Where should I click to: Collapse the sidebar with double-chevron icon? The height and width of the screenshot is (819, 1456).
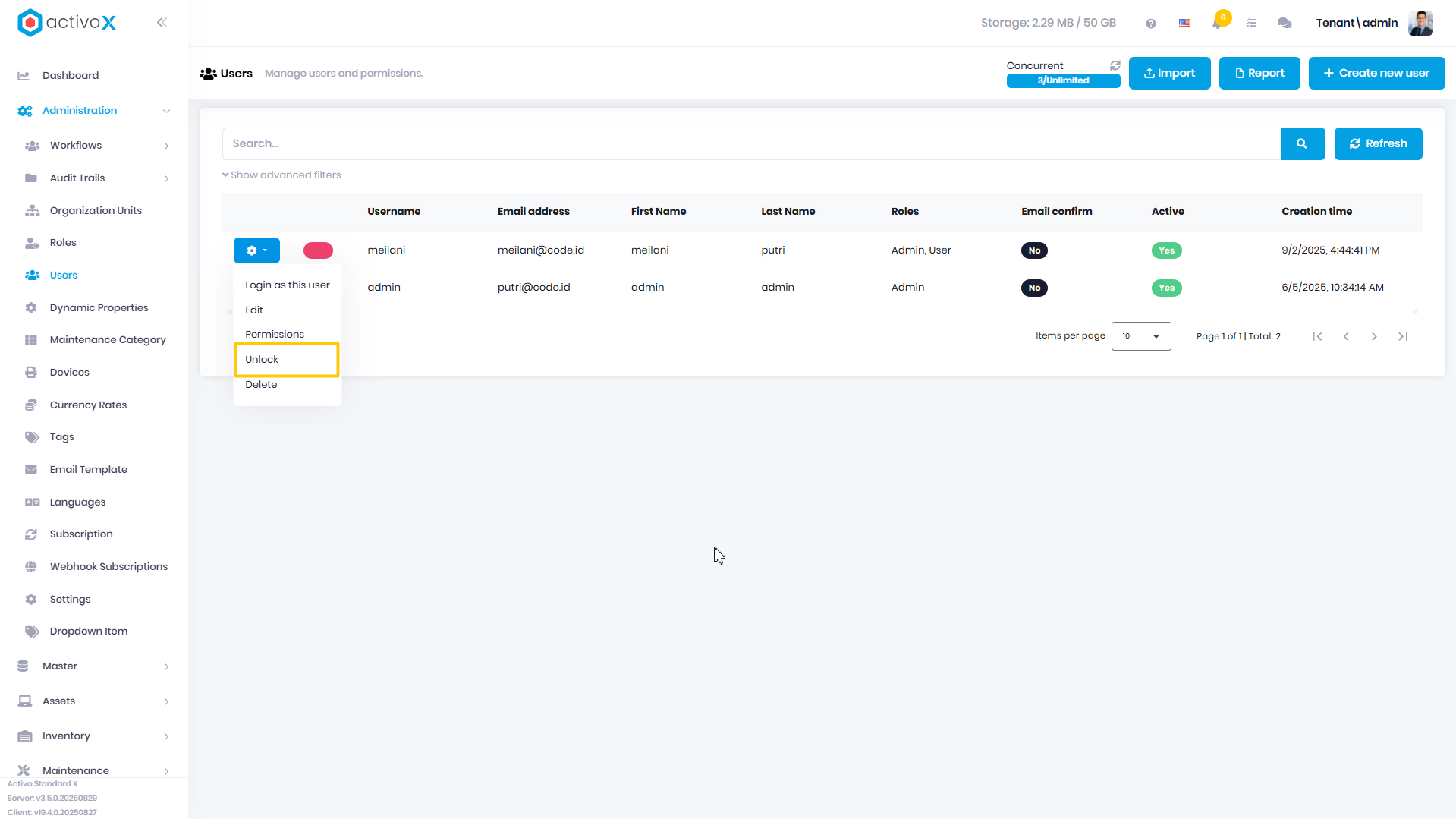pos(162,23)
